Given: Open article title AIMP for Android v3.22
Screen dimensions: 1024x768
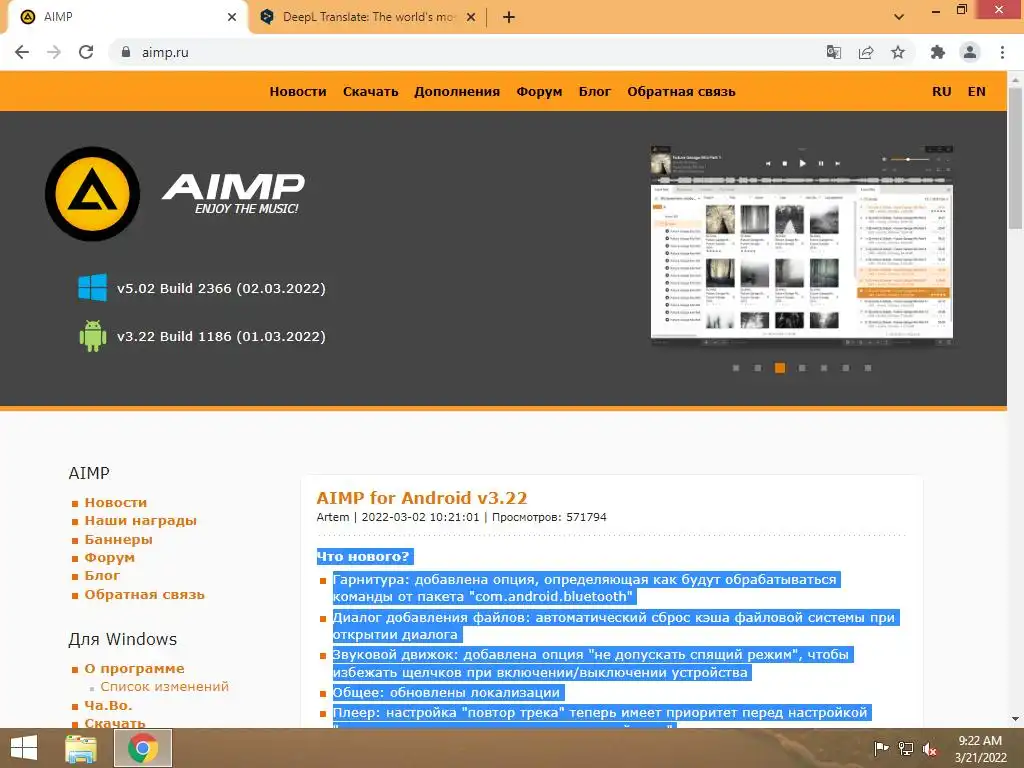Looking at the screenshot, I should 422,498.
